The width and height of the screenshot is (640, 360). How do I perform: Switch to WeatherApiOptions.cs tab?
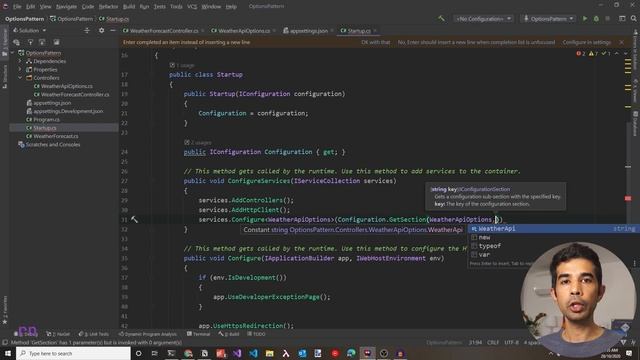[244, 31]
